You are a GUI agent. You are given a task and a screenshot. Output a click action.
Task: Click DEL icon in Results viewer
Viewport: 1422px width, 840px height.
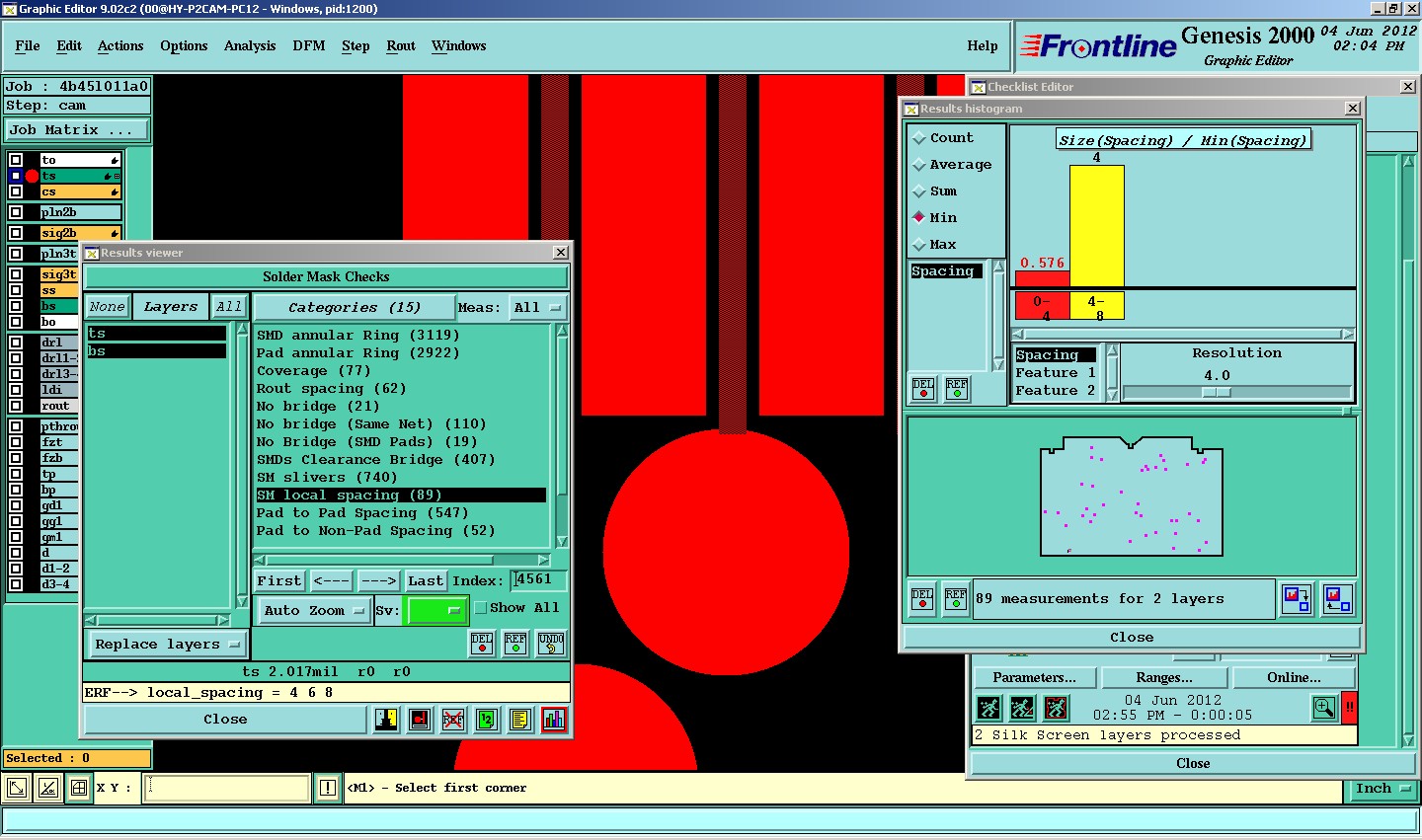[482, 644]
